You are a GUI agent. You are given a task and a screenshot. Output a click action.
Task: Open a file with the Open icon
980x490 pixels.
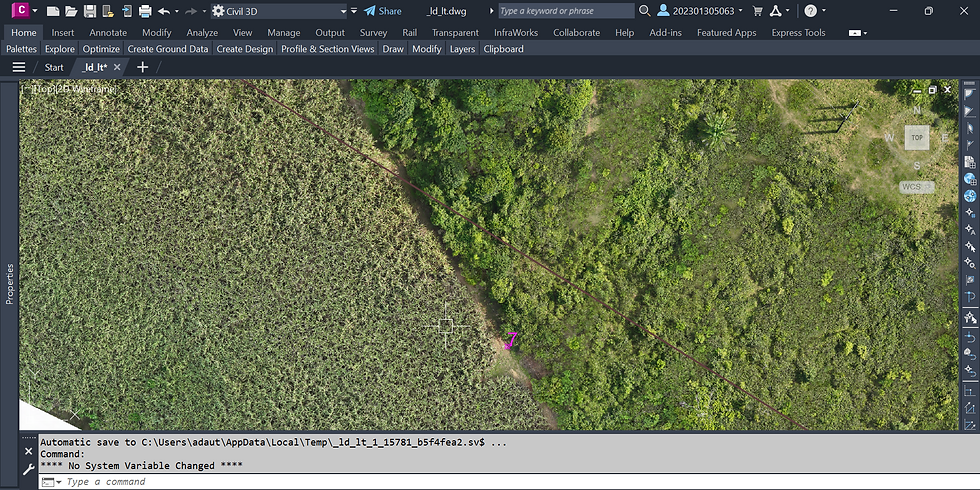[x=71, y=11]
